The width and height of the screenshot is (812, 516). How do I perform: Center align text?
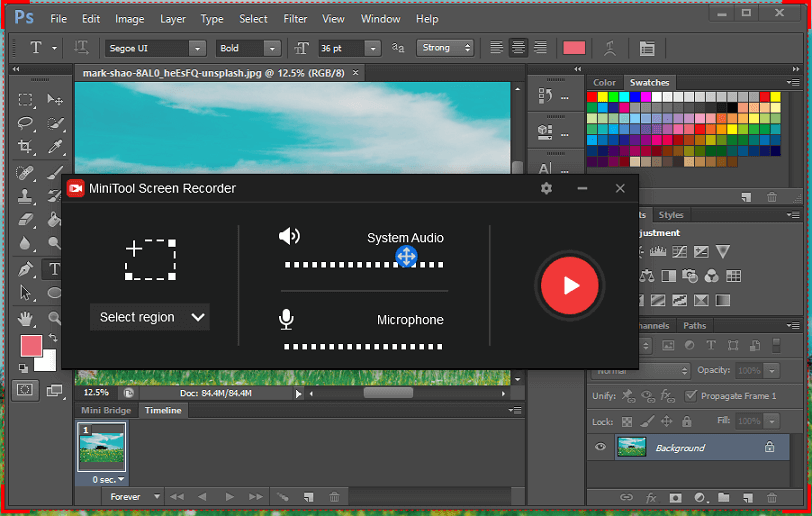click(x=518, y=48)
